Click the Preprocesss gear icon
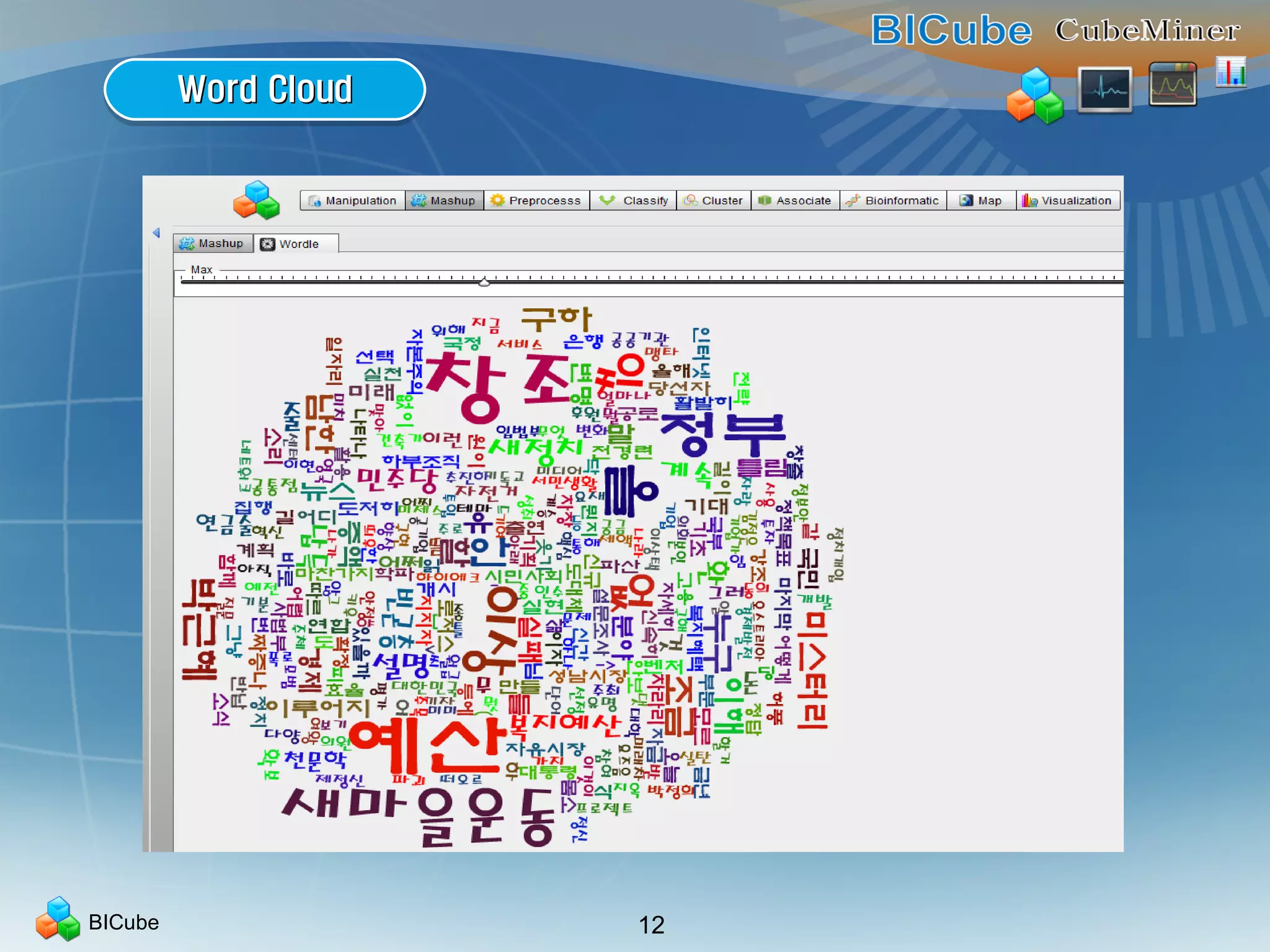1270x952 pixels. click(497, 200)
